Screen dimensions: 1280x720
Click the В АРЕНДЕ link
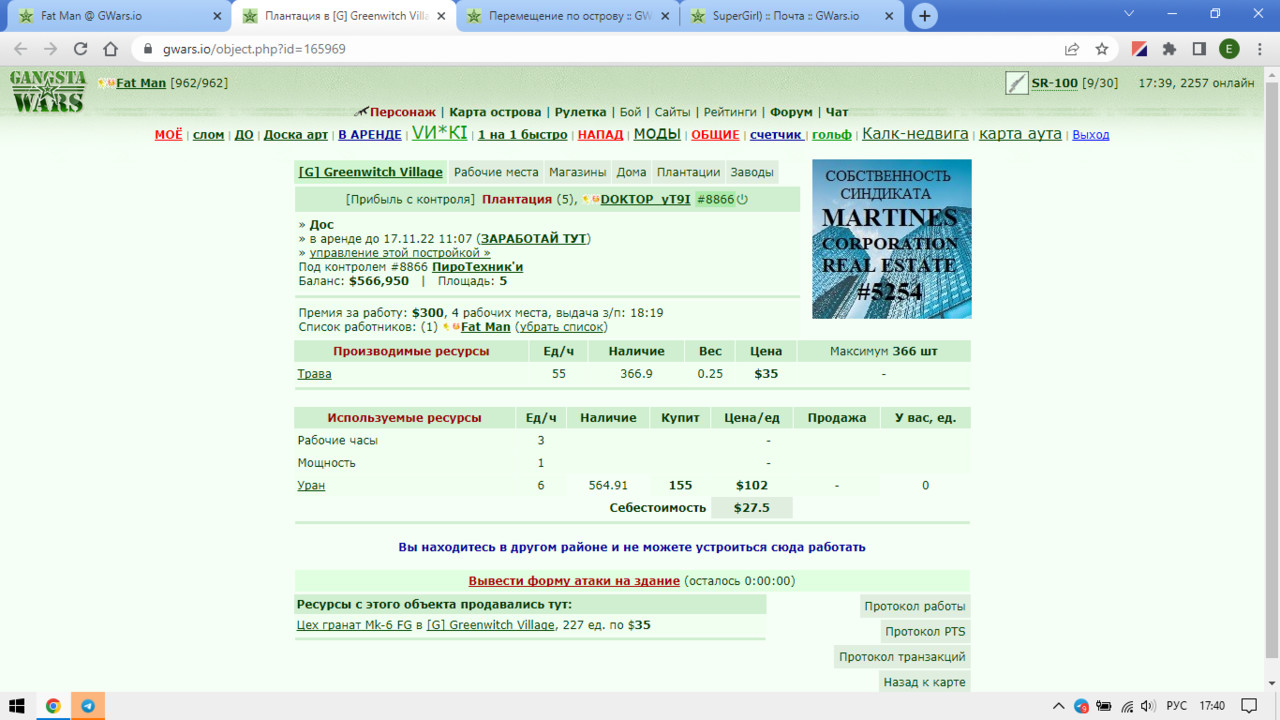370,135
